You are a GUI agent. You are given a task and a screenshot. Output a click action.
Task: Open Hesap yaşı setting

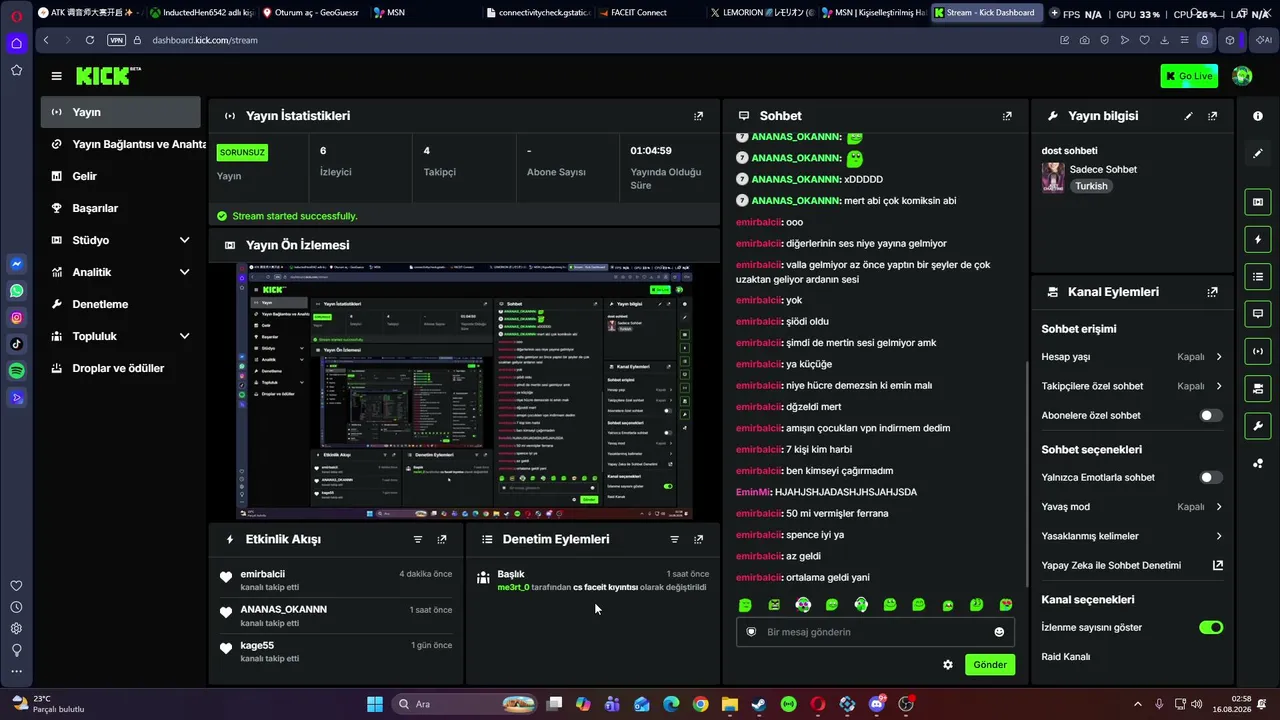pos(1132,357)
